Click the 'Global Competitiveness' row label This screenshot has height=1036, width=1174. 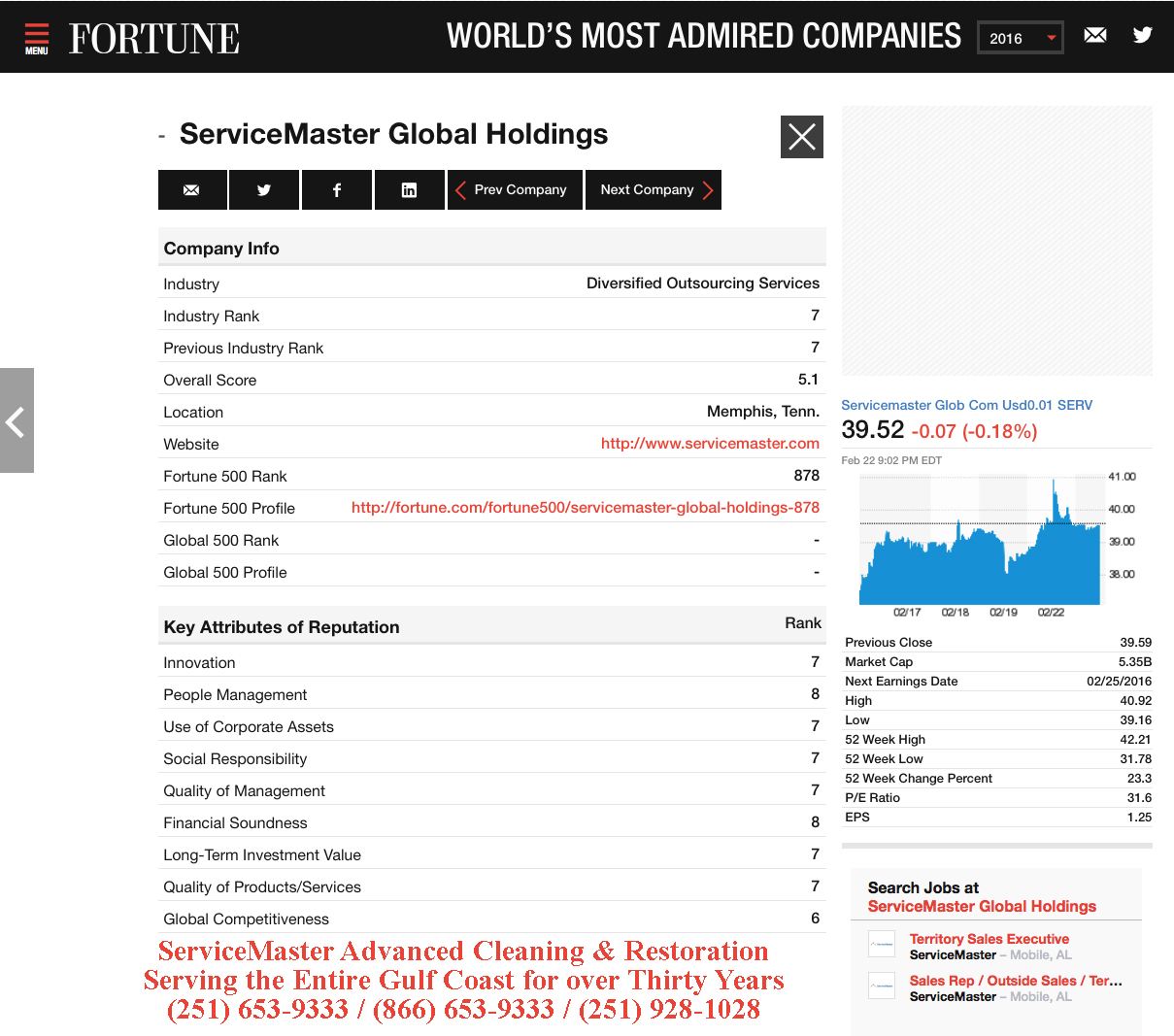pyautogui.click(x=247, y=919)
